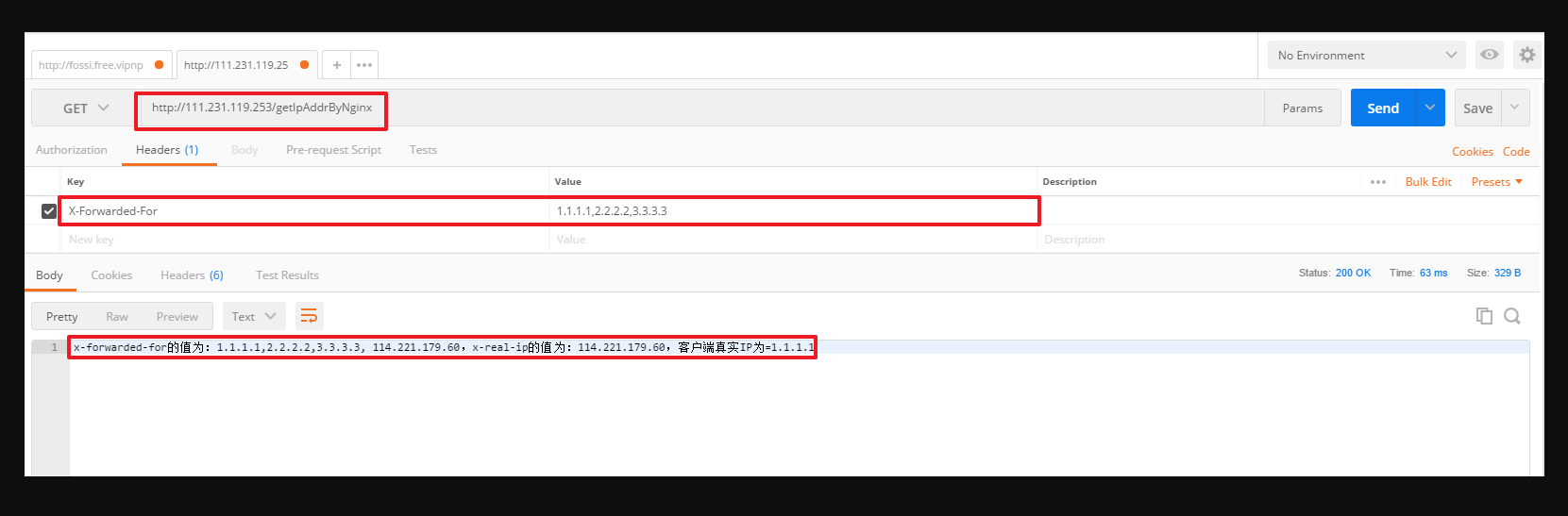This screenshot has height=516, width=1568.
Task: Click the header value 1.1.1.1,2.2.2.2,3.3.3.3
Action: [x=612, y=211]
